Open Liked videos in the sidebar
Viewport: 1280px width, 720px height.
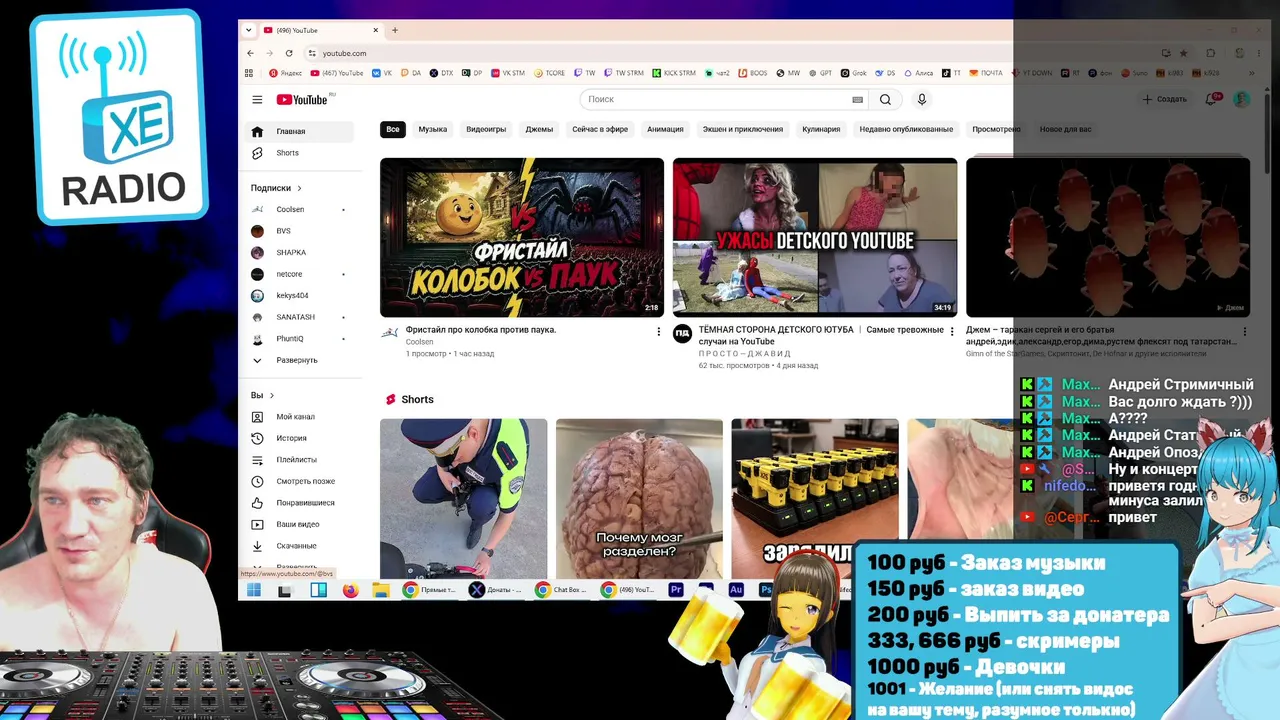(299, 503)
